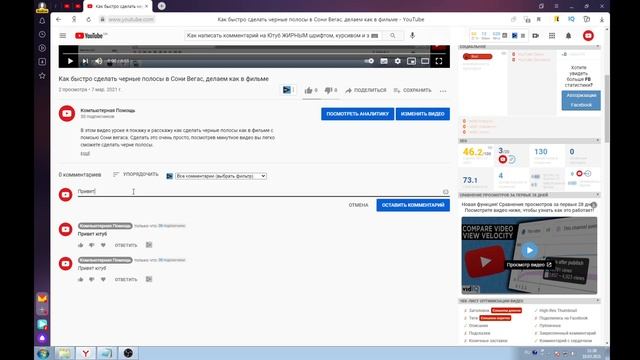Like the video with thumbs up

pyautogui.click(x=308, y=90)
